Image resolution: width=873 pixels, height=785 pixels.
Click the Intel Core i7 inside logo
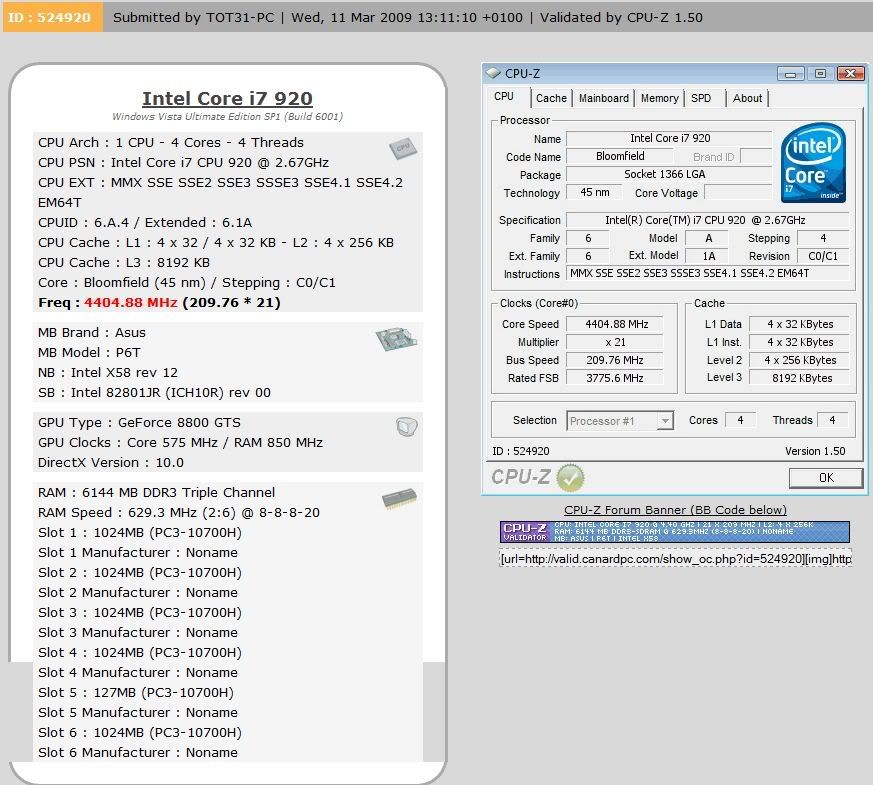click(x=813, y=163)
